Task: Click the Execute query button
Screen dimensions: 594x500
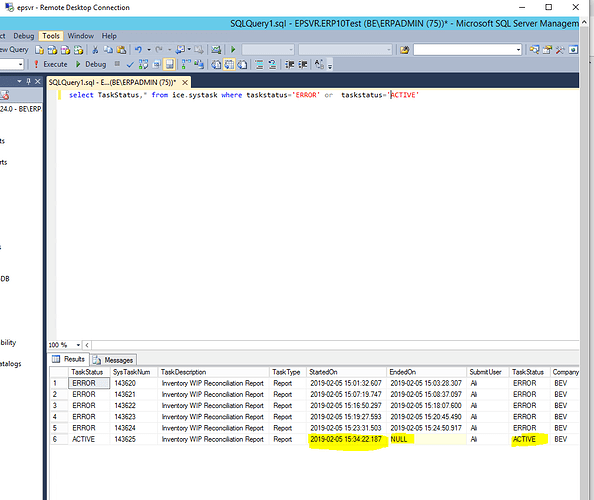Action: (x=51, y=64)
